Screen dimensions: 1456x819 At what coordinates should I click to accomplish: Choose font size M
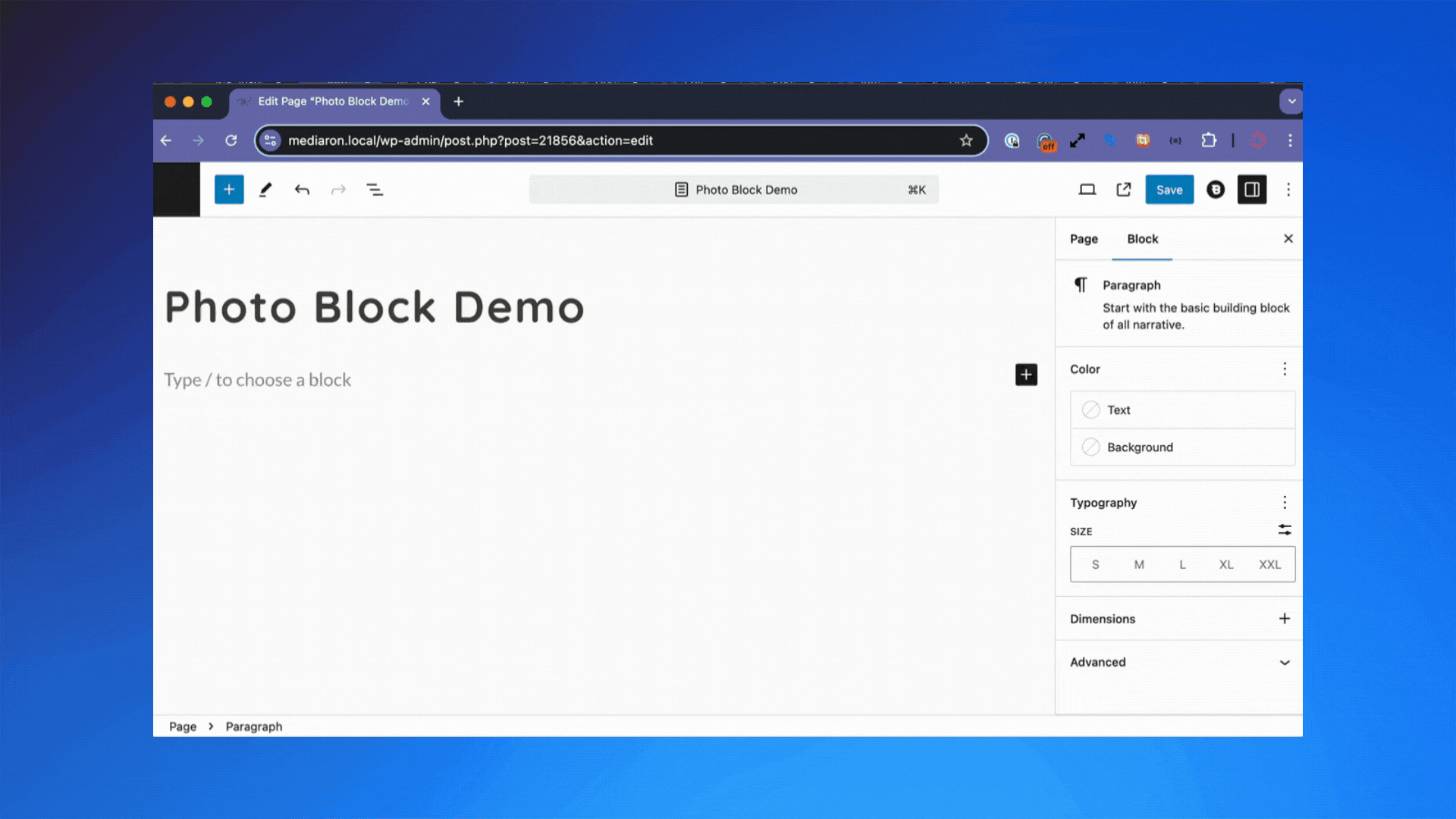[1139, 565]
